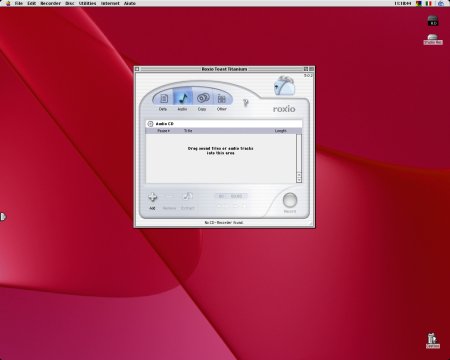Image resolution: width=450 pixels, height=360 pixels.
Task: Open the Disc menu
Action: [x=70, y=3]
